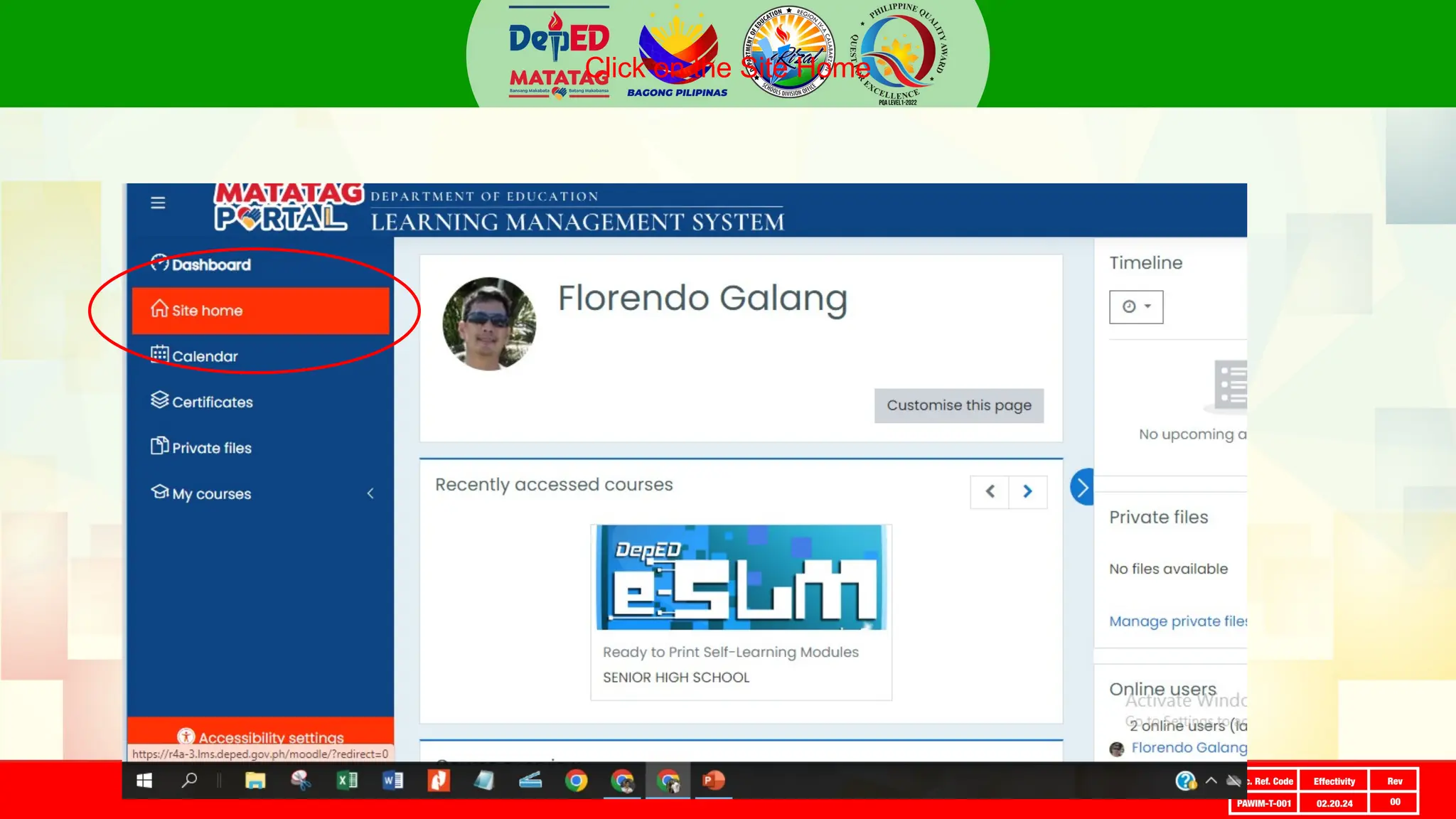Open the Timeline clock filter dropdown

pyautogui.click(x=1135, y=307)
